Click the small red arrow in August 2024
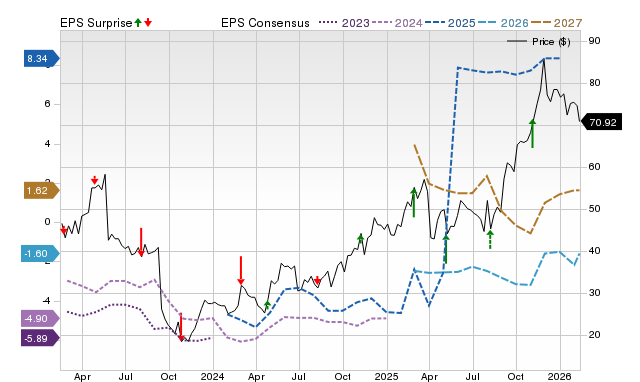 pyautogui.click(x=317, y=280)
